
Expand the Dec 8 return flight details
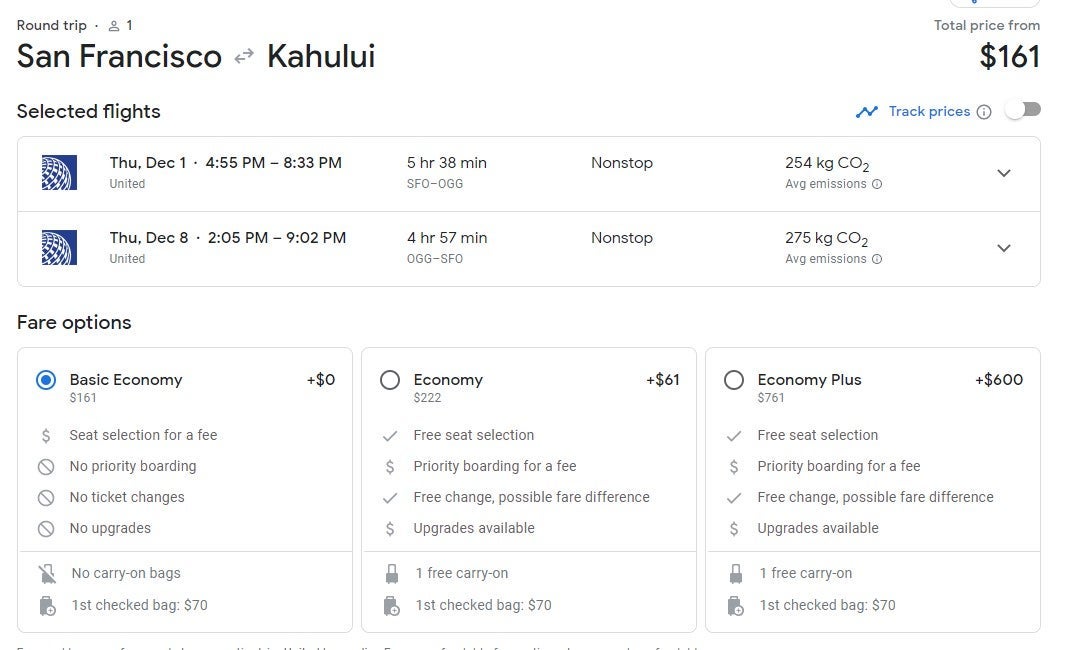pos(1004,248)
